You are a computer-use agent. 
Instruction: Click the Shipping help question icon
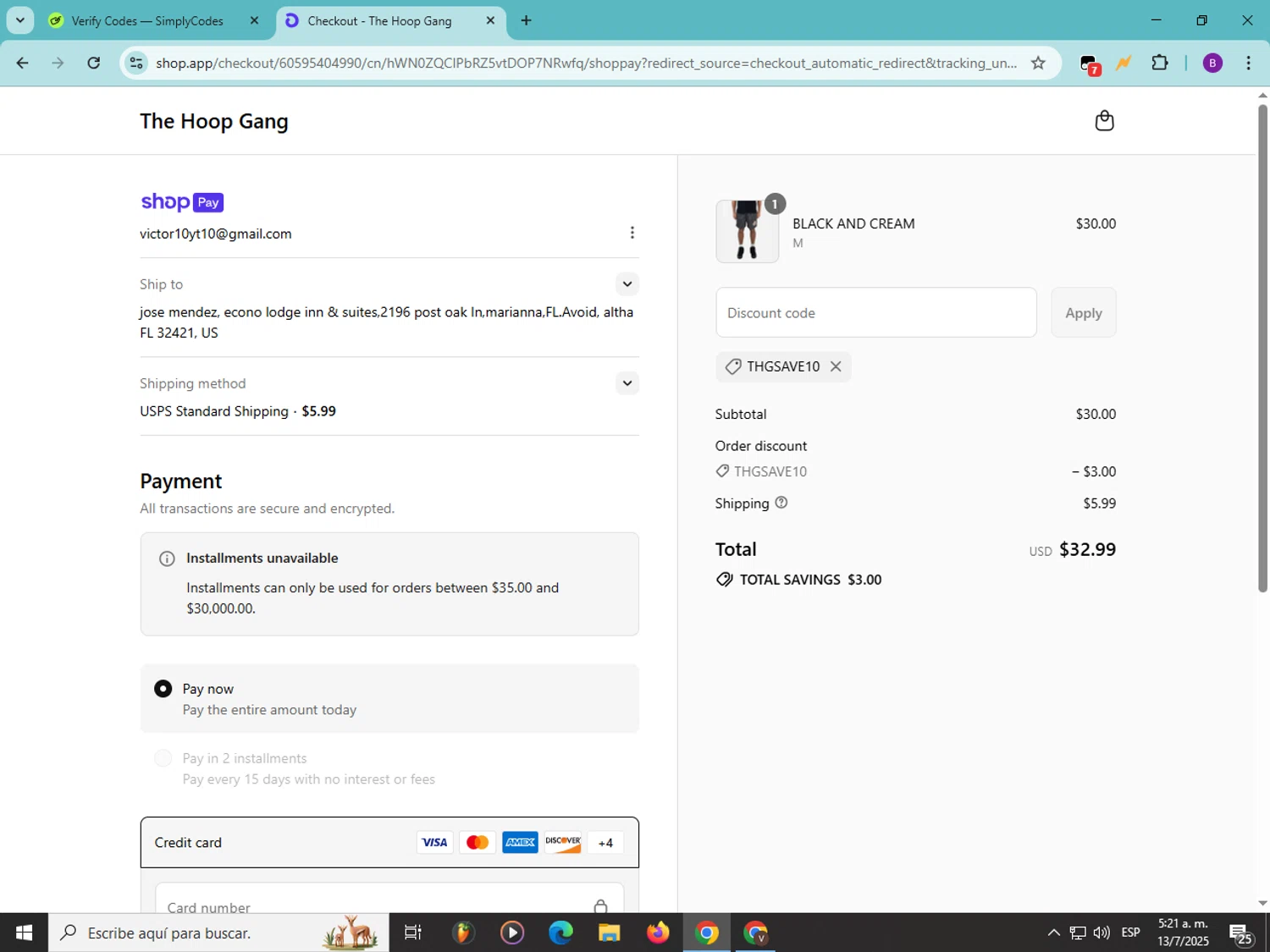(x=781, y=503)
